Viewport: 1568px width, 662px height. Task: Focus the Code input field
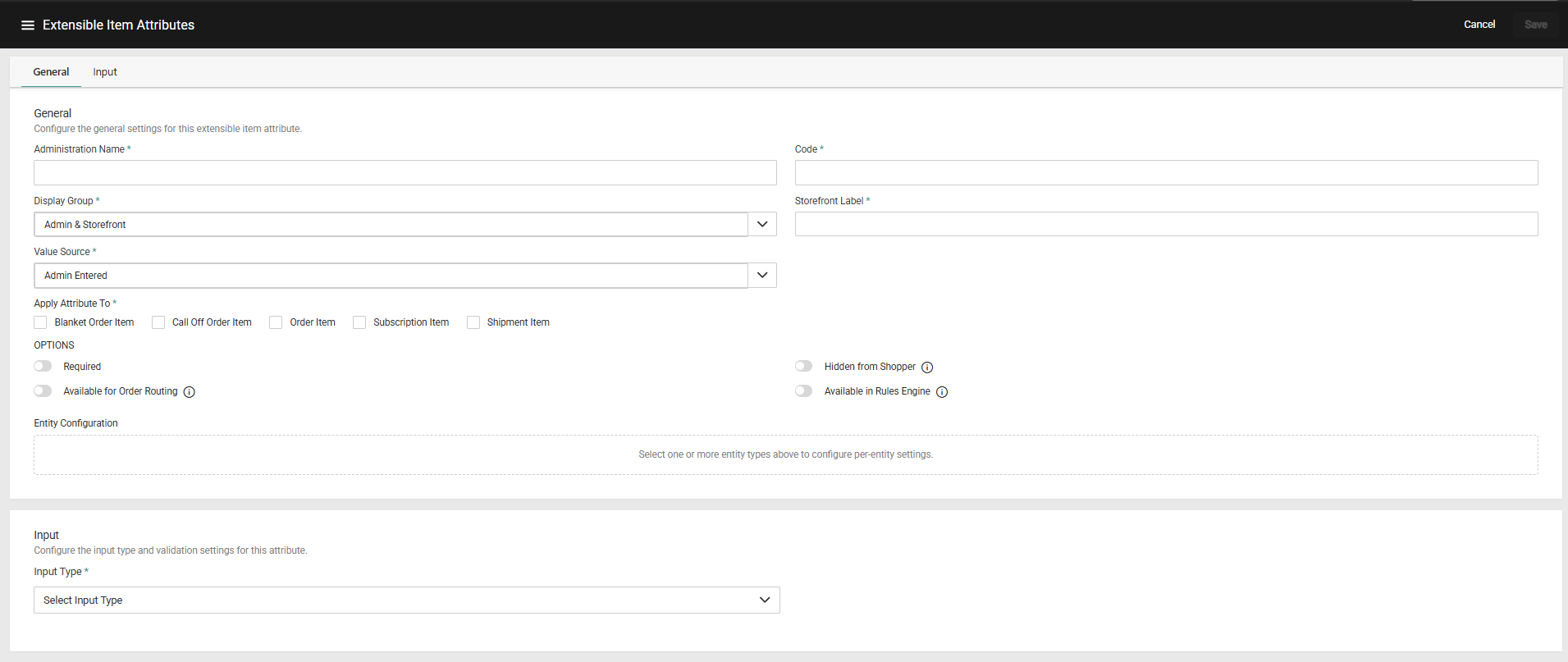point(1167,172)
